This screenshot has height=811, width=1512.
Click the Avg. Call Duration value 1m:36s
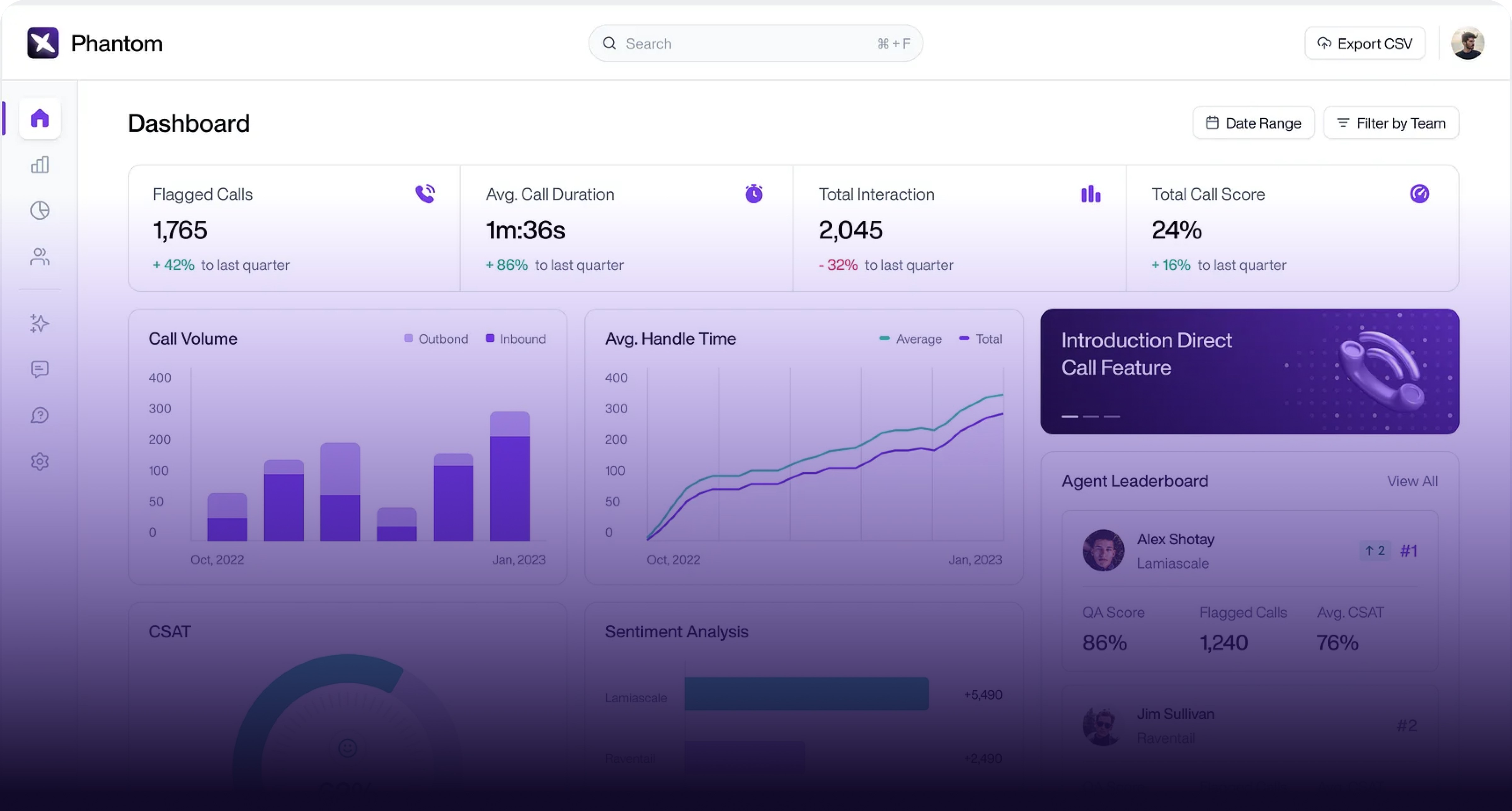pos(525,230)
